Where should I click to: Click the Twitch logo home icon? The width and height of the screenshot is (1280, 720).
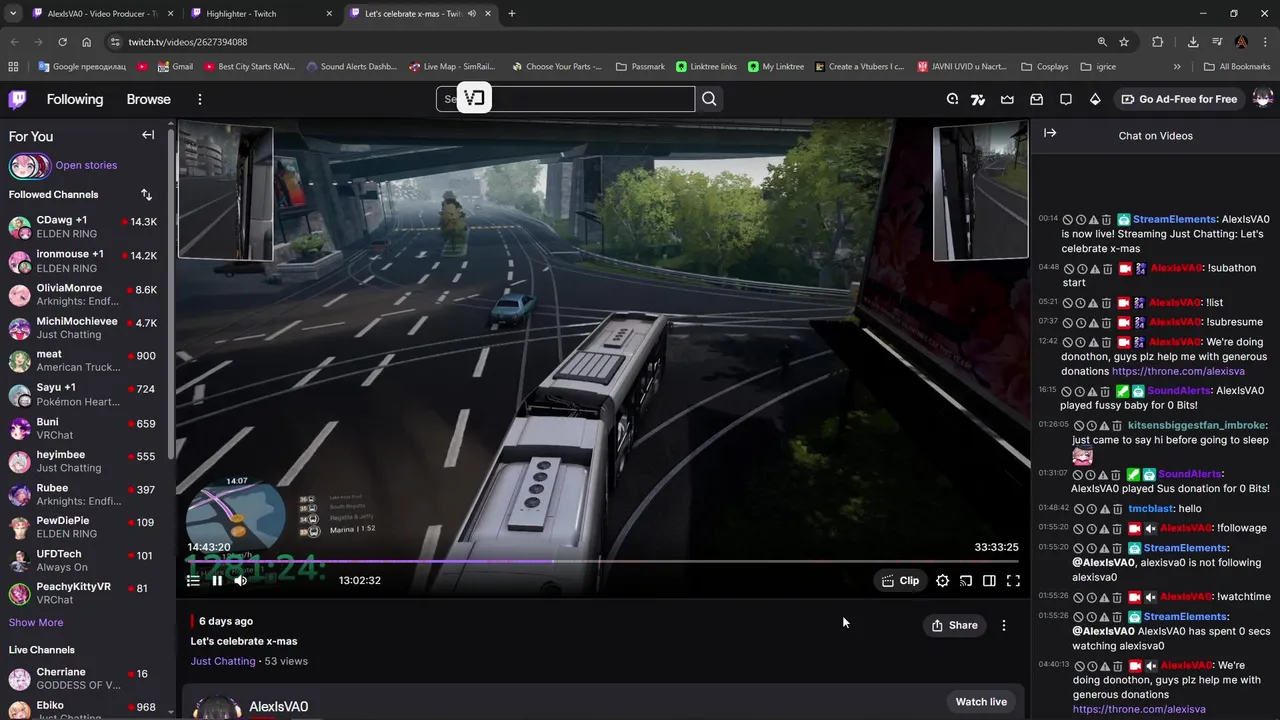18,99
